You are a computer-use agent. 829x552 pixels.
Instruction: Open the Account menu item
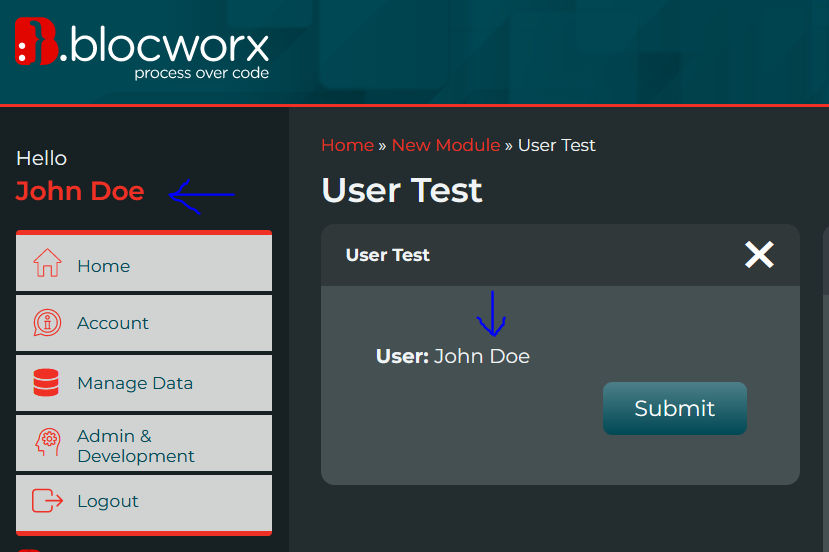144,323
